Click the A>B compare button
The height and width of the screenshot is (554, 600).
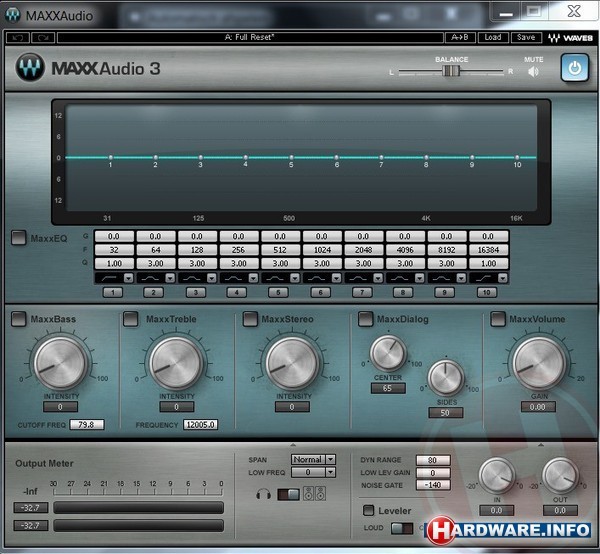tap(460, 37)
